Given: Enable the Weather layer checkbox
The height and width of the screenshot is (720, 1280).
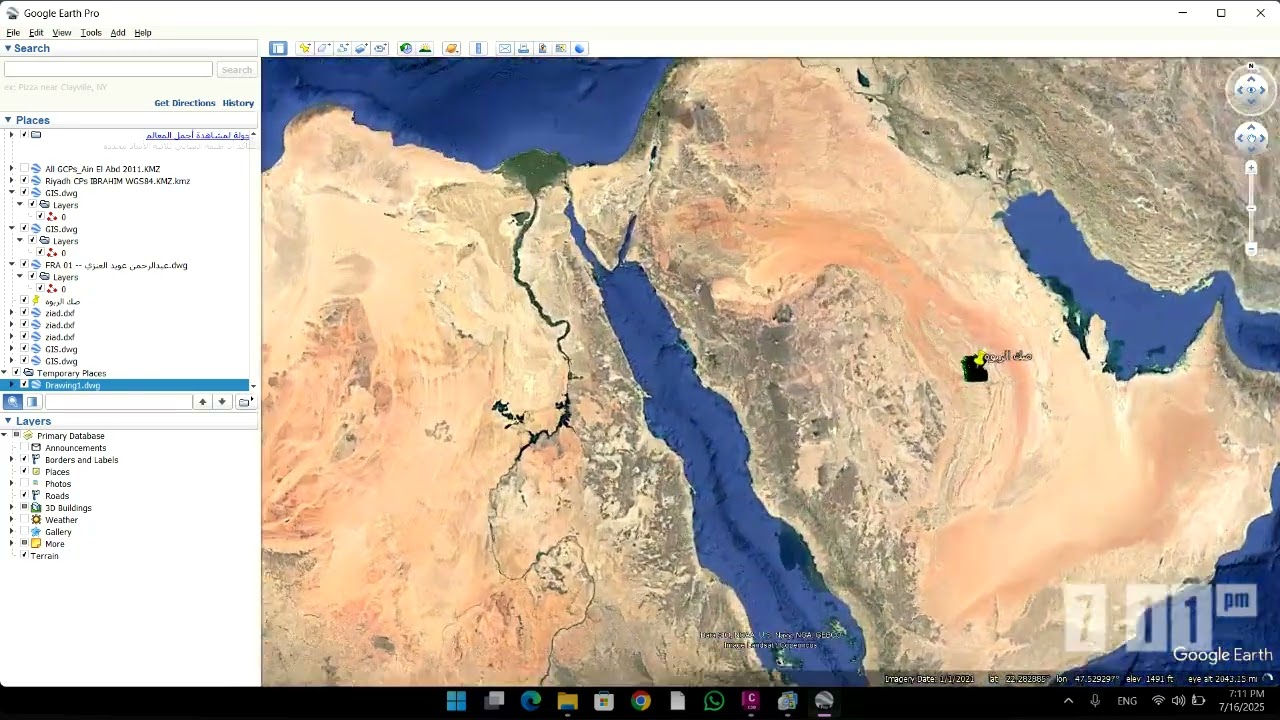Looking at the screenshot, I should (24, 520).
